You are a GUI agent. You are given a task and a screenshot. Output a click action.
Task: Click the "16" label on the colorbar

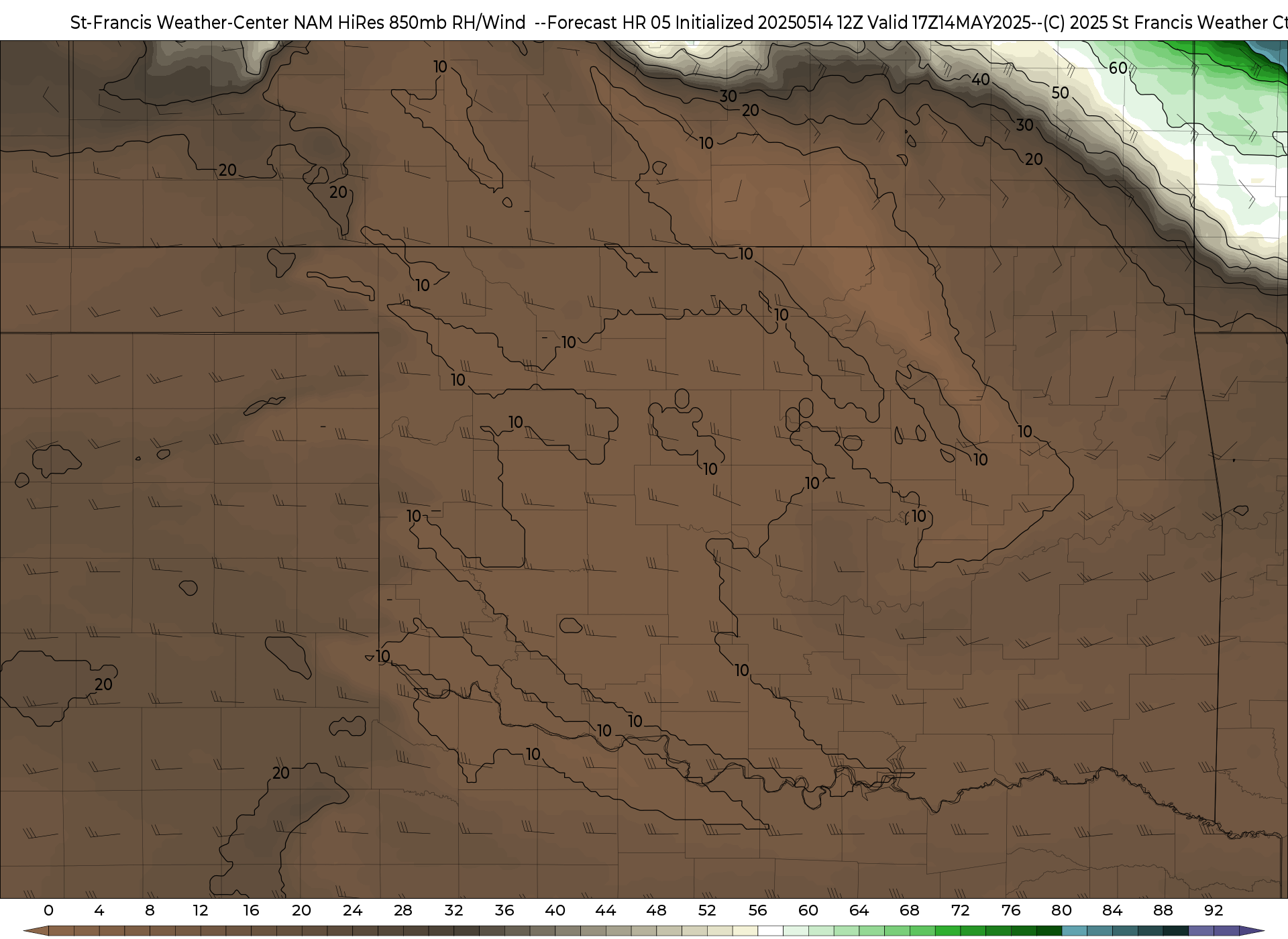[x=251, y=910]
